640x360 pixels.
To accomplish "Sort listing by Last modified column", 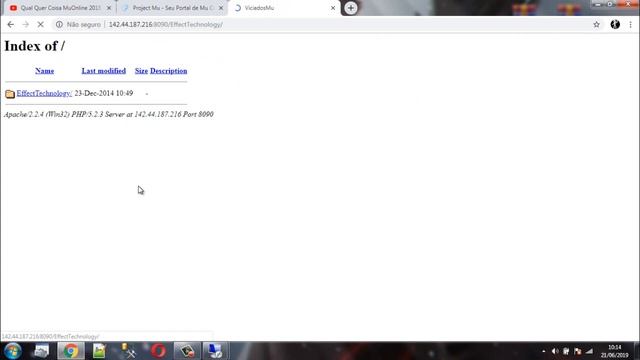I will (104, 71).
